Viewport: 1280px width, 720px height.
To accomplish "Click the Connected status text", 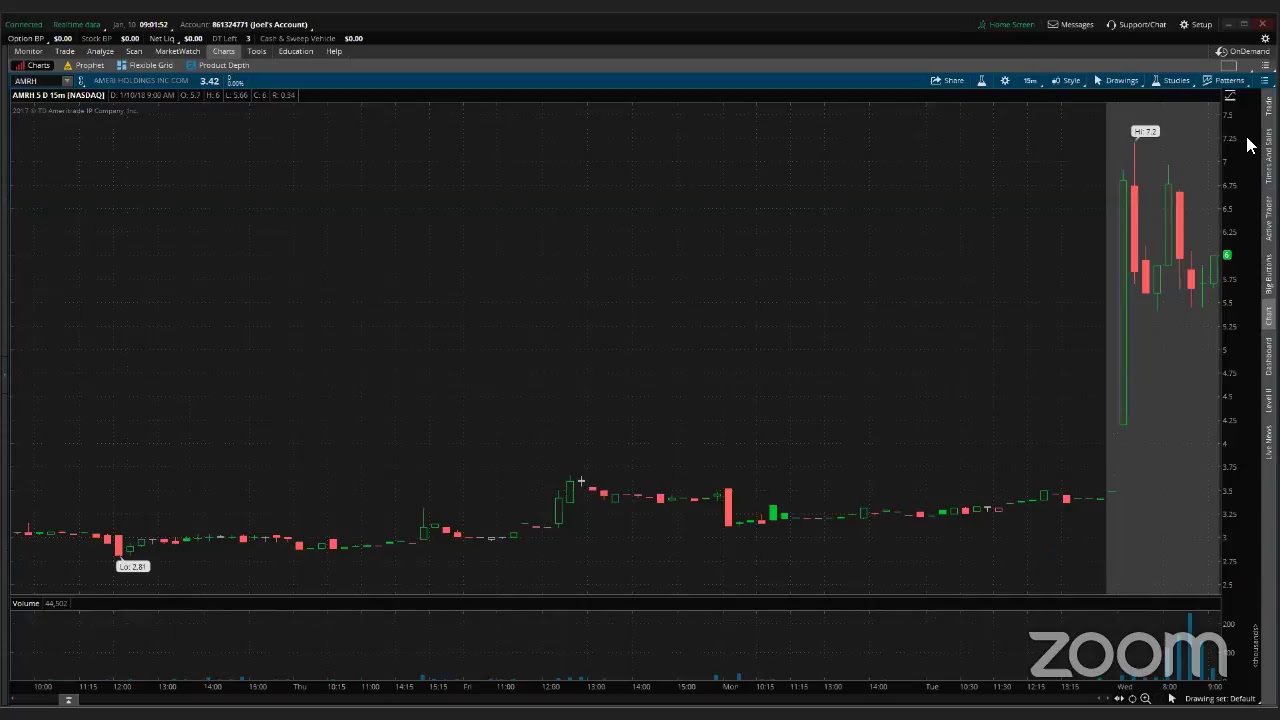I will [23, 24].
